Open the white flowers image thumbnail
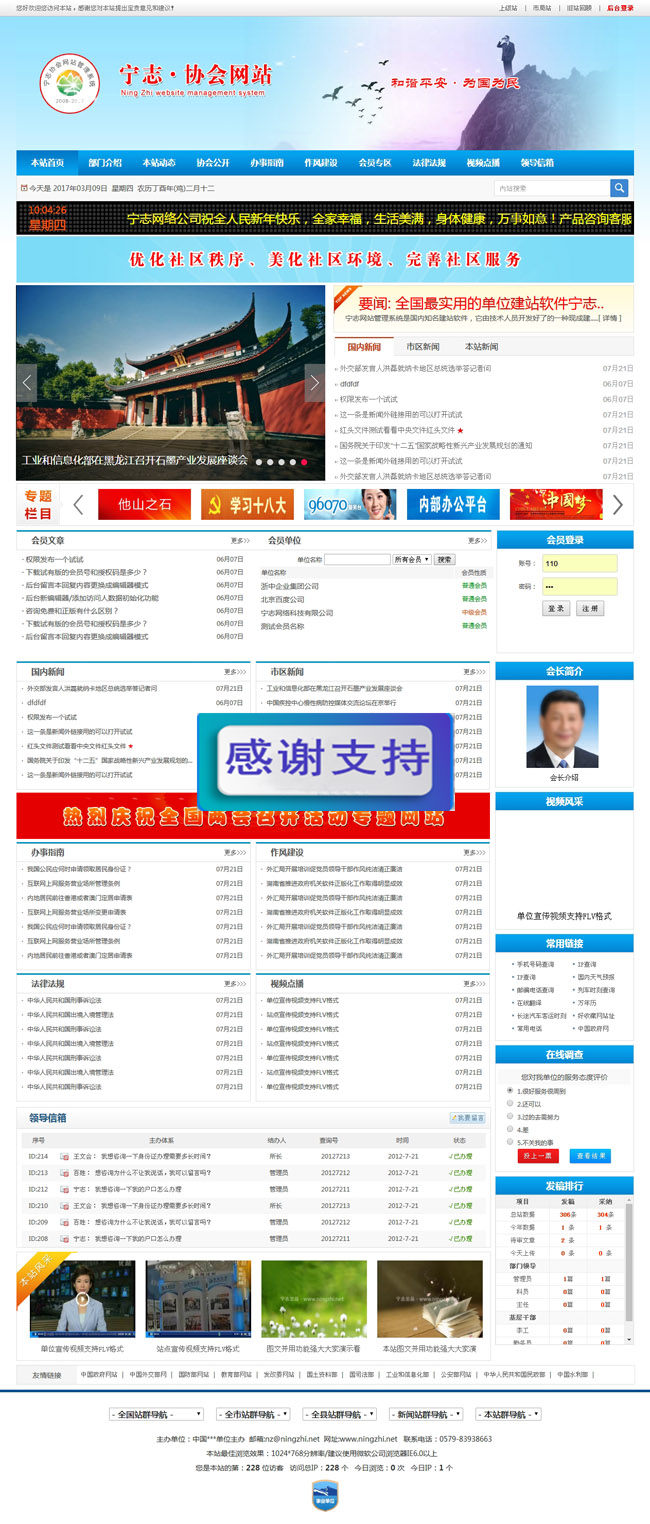 [x=313, y=1299]
